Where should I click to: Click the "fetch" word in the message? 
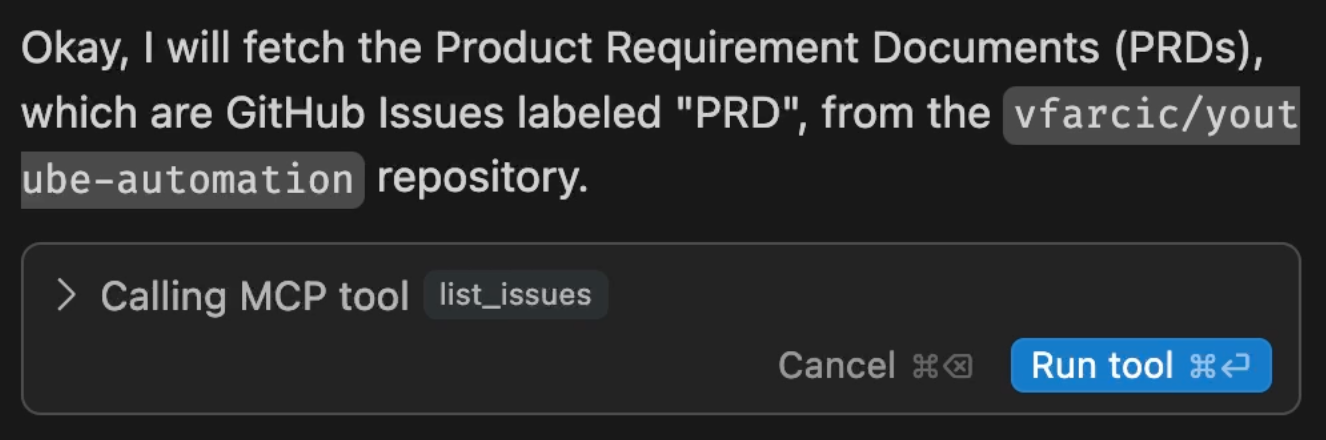point(293,49)
